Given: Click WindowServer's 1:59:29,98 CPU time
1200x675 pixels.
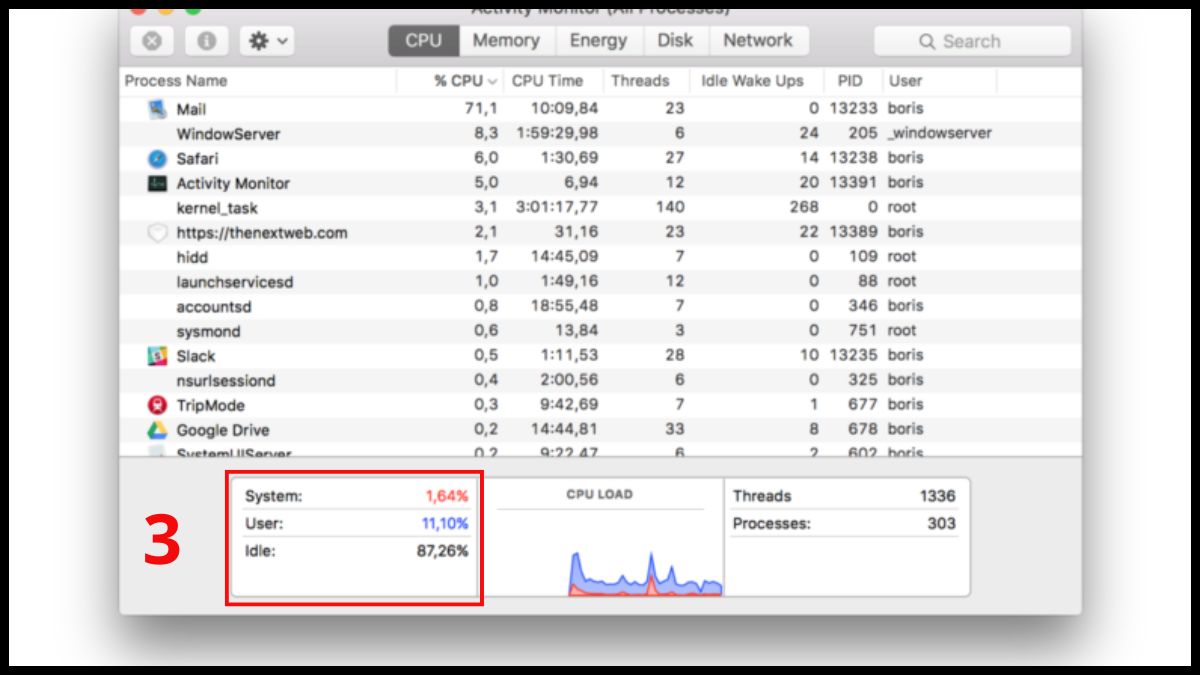Looking at the screenshot, I should (x=557, y=133).
